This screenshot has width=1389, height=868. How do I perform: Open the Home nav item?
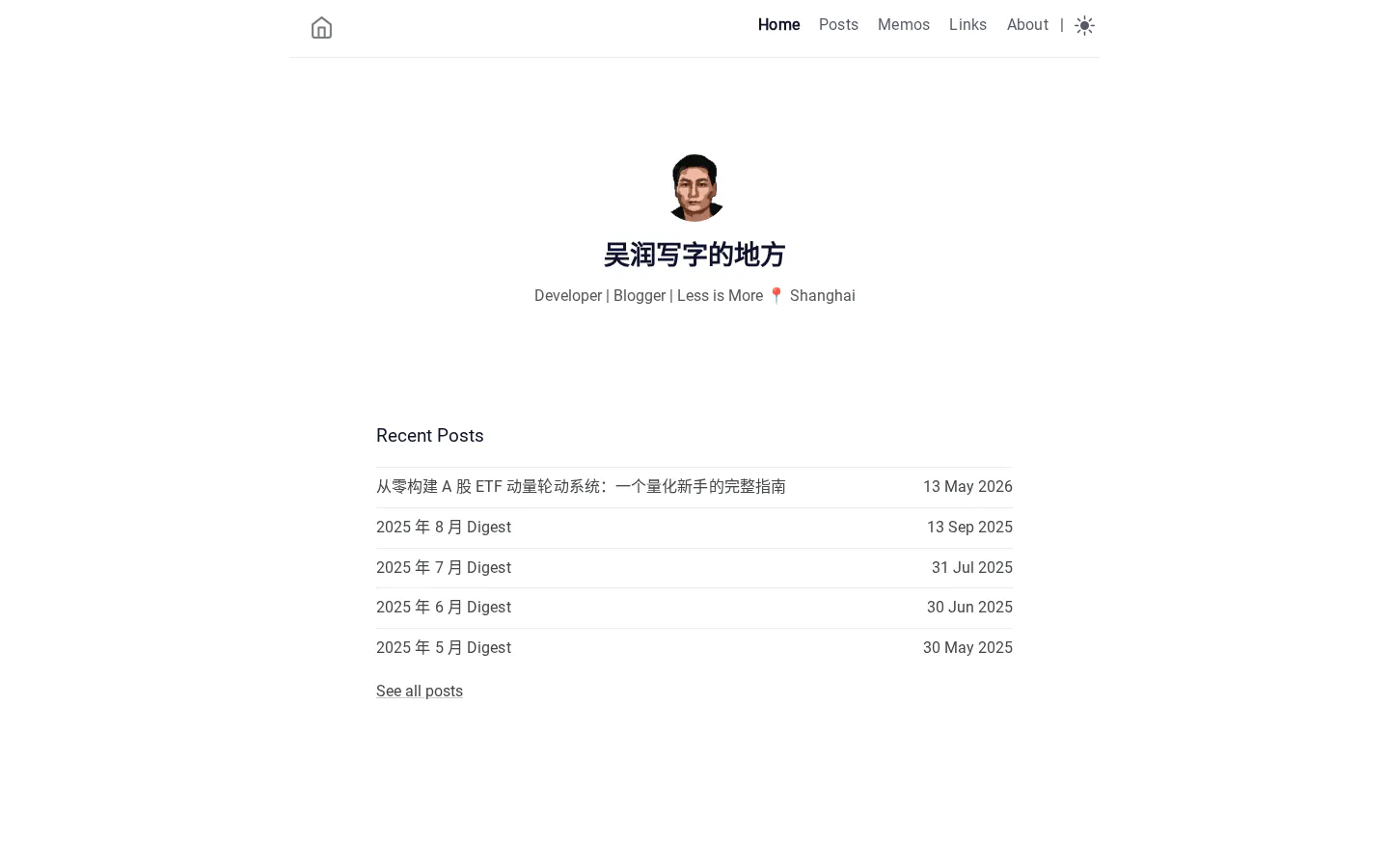778,25
